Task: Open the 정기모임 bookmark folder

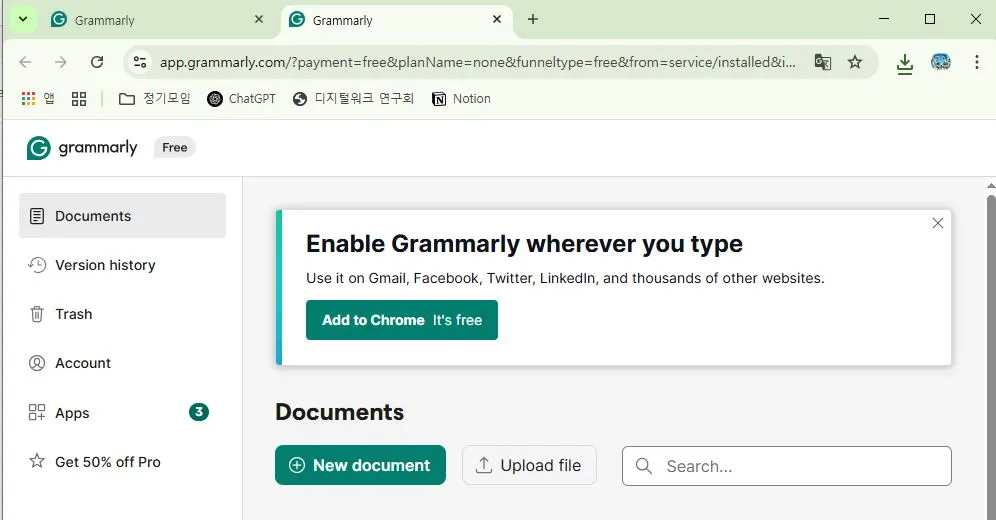Action: (155, 98)
